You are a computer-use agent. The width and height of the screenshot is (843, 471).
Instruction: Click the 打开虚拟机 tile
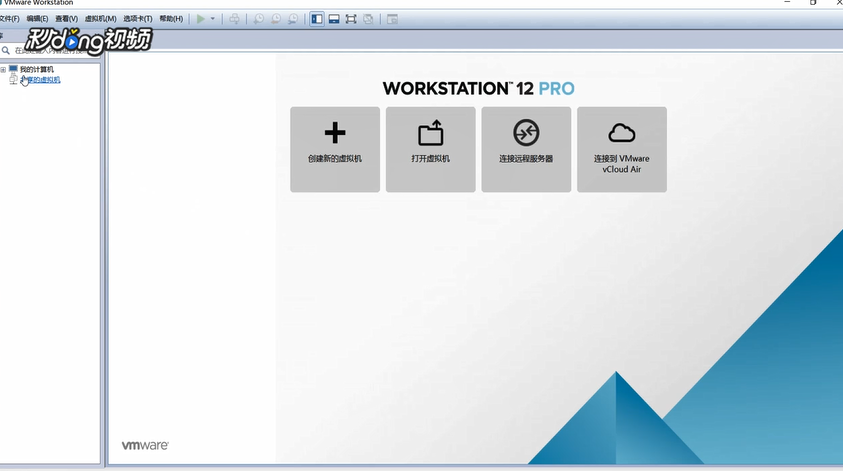point(431,149)
